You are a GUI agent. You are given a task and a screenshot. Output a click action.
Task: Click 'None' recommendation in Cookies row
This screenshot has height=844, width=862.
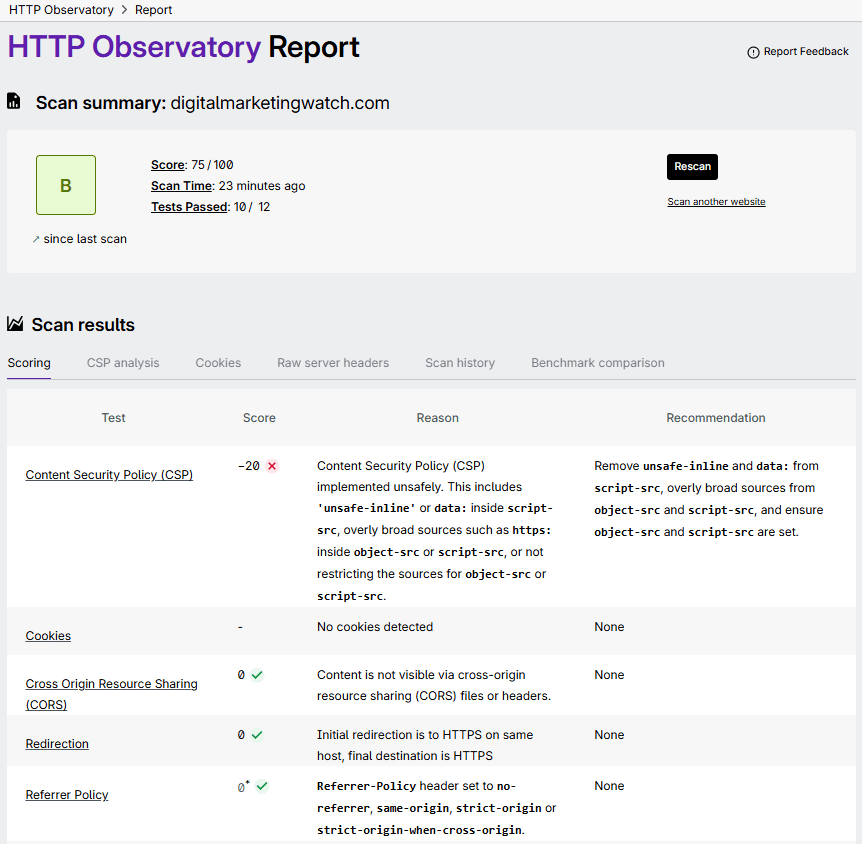(609, 627)
